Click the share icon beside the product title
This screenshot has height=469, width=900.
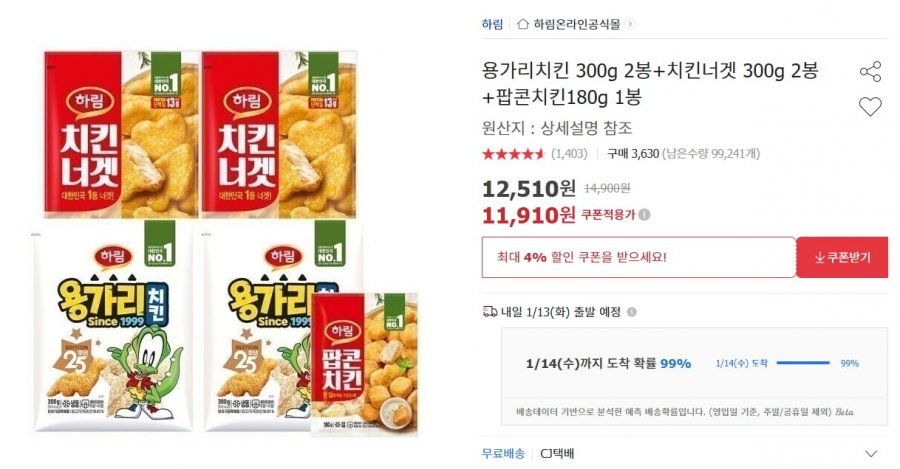click(870, 72)
